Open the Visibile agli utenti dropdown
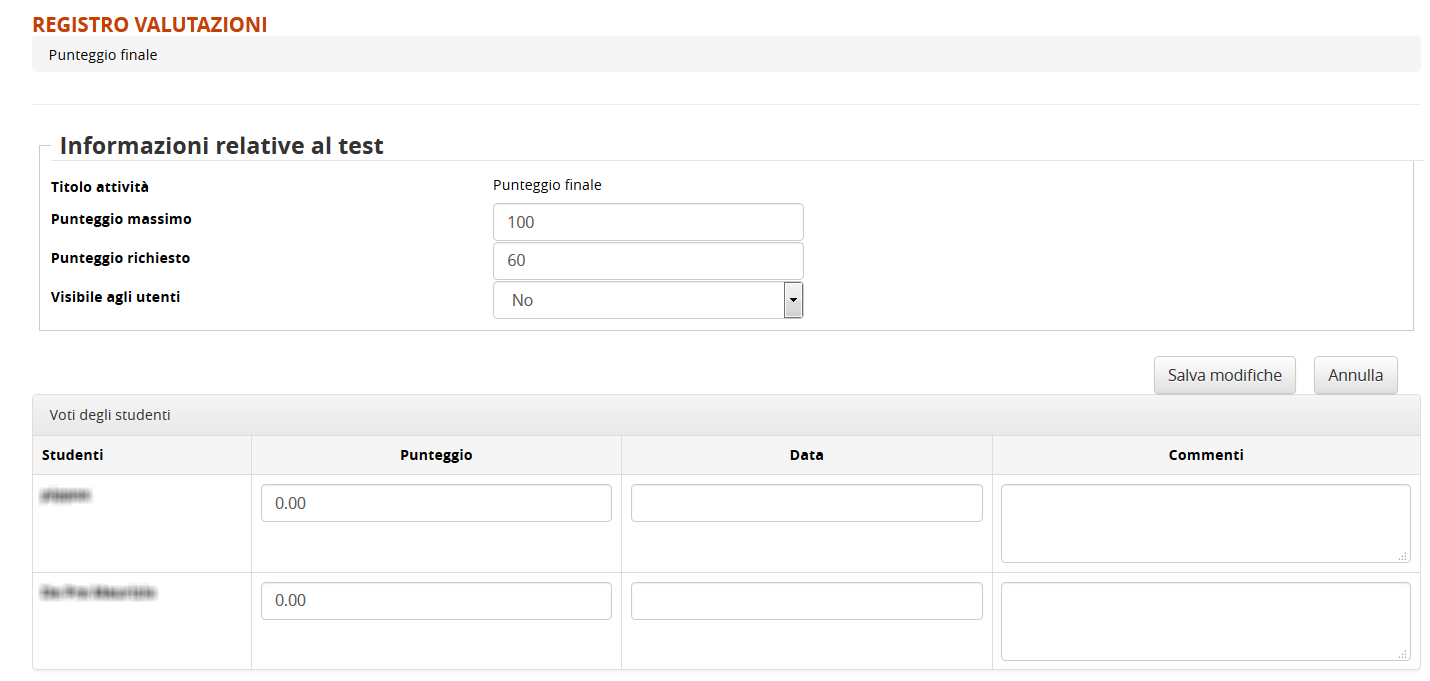This screenshot has height=681, width=1430. tap(638, 300)
